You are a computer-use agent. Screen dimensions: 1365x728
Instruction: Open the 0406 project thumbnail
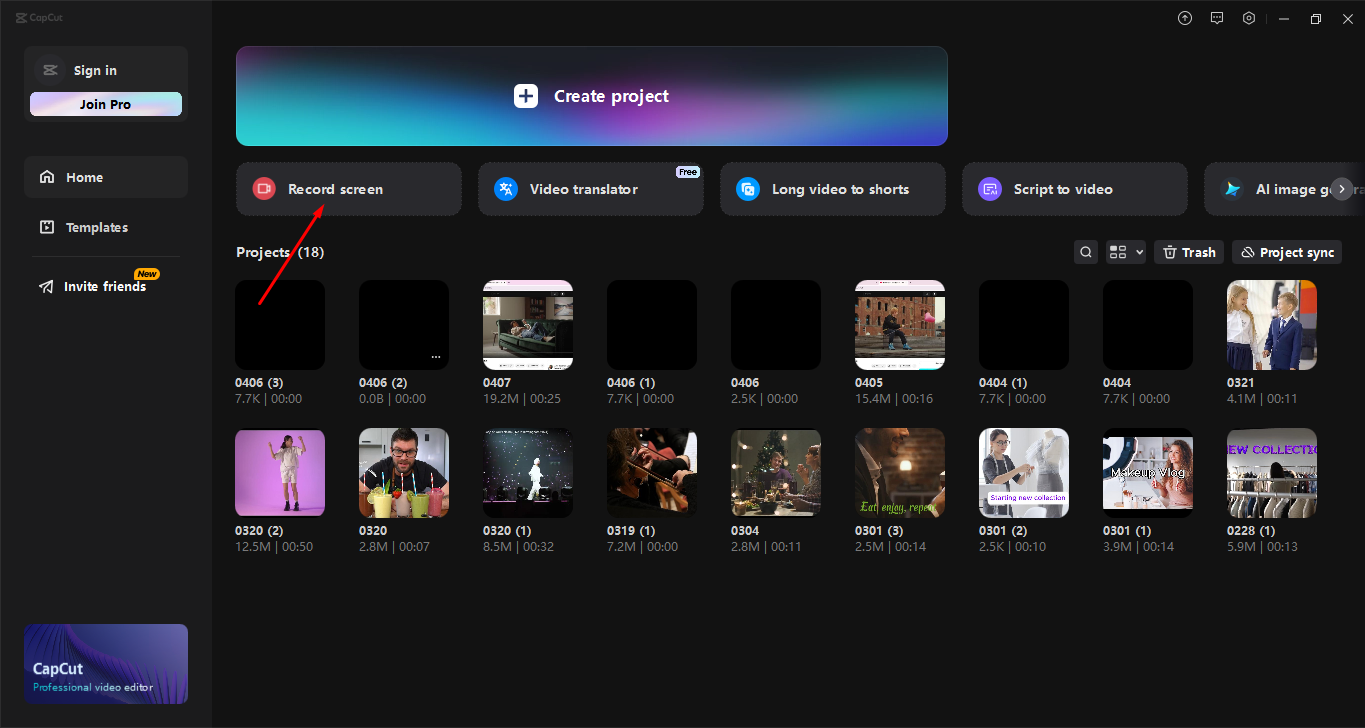pyautogui.click(x=776, y=325)
